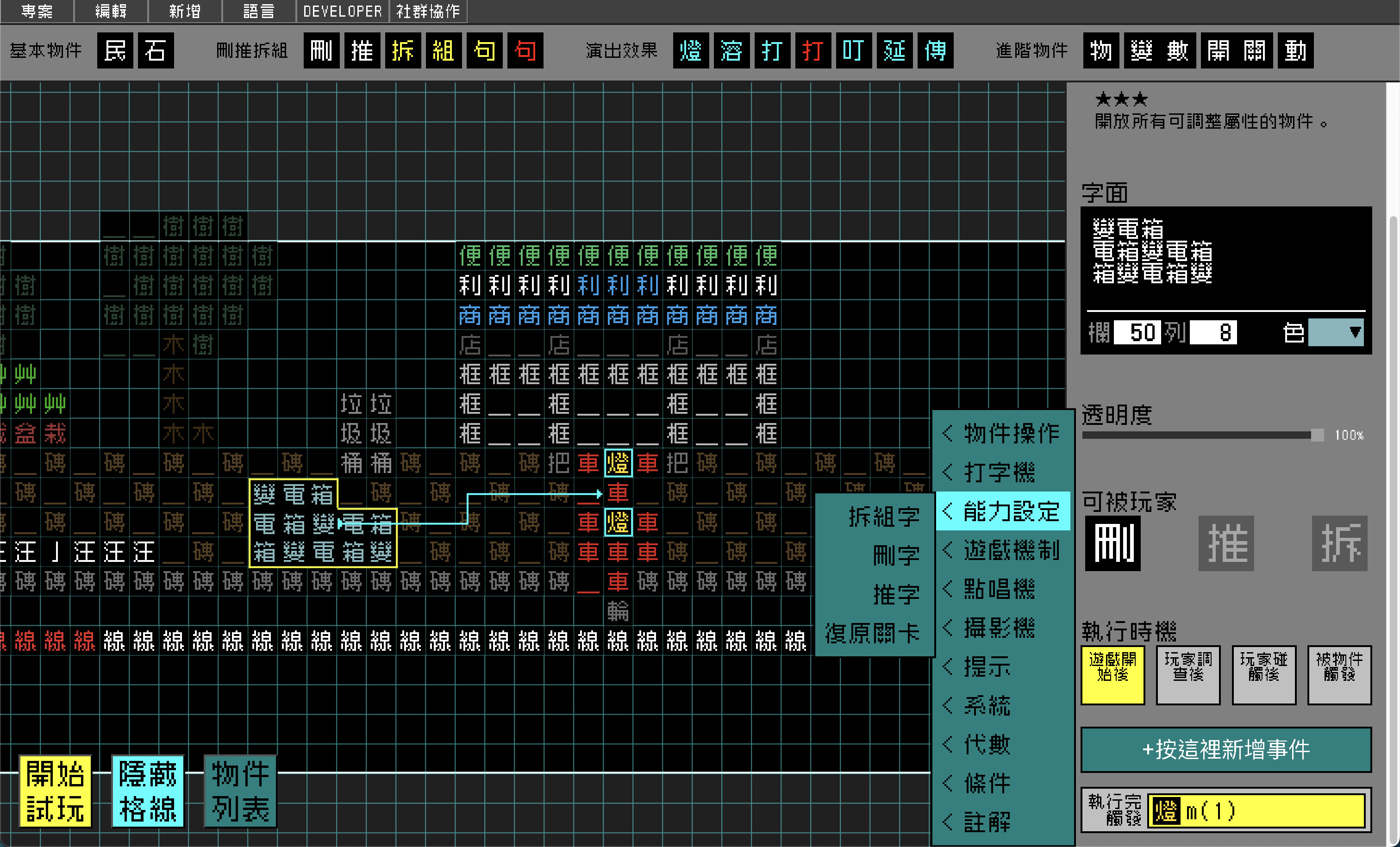Click the 開始試玩 playtest button
The height and width of the screenshot is (847, 1400).
coord(55,792)
